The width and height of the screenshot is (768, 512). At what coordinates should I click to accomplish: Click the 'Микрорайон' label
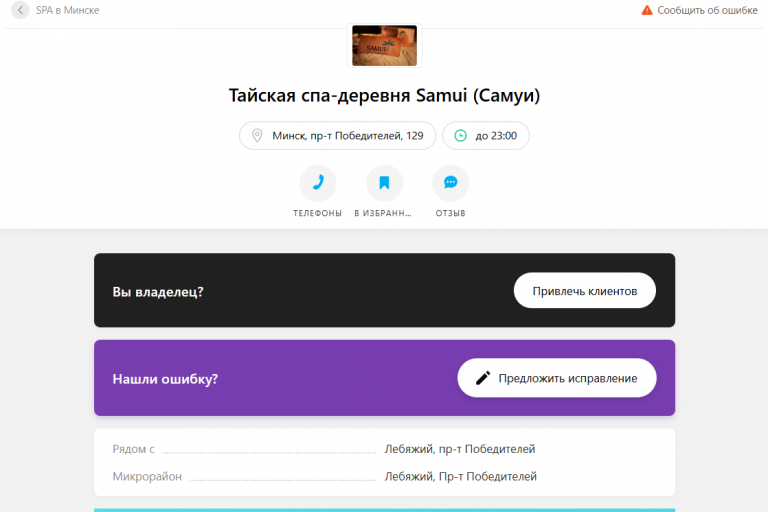[x=147, y=476]
